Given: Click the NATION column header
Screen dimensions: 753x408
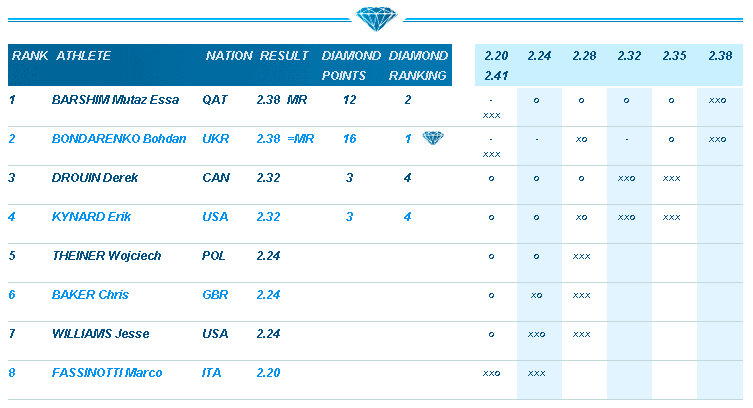Looking at the screenshot, I should point(229,56).
